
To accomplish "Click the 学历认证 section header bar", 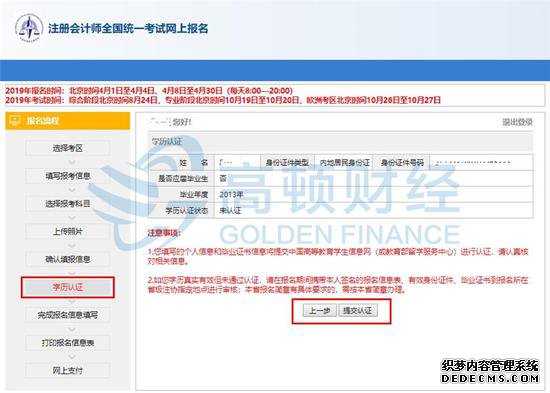I will pos(340,142).
